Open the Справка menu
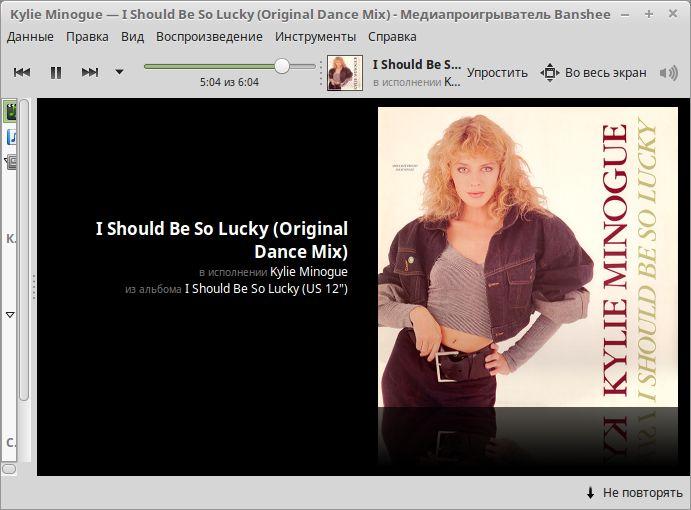Viewport: 691px width, 510px height. coord(392,36)
